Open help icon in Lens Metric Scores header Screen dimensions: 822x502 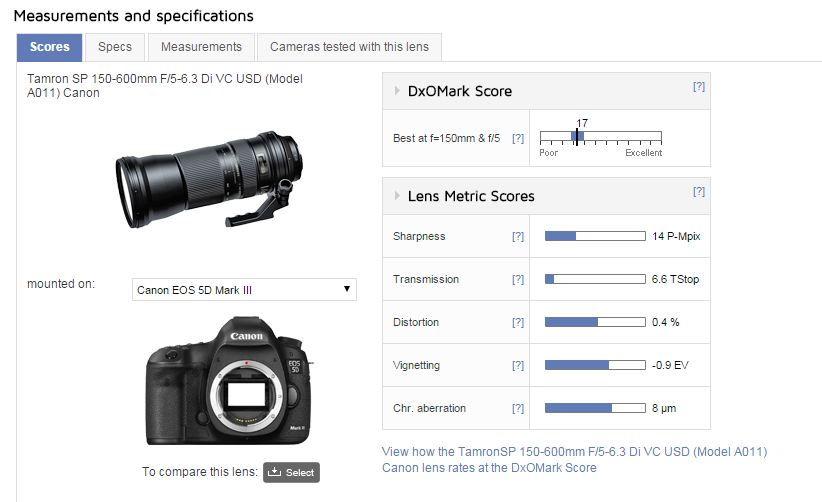coord(699,191)
